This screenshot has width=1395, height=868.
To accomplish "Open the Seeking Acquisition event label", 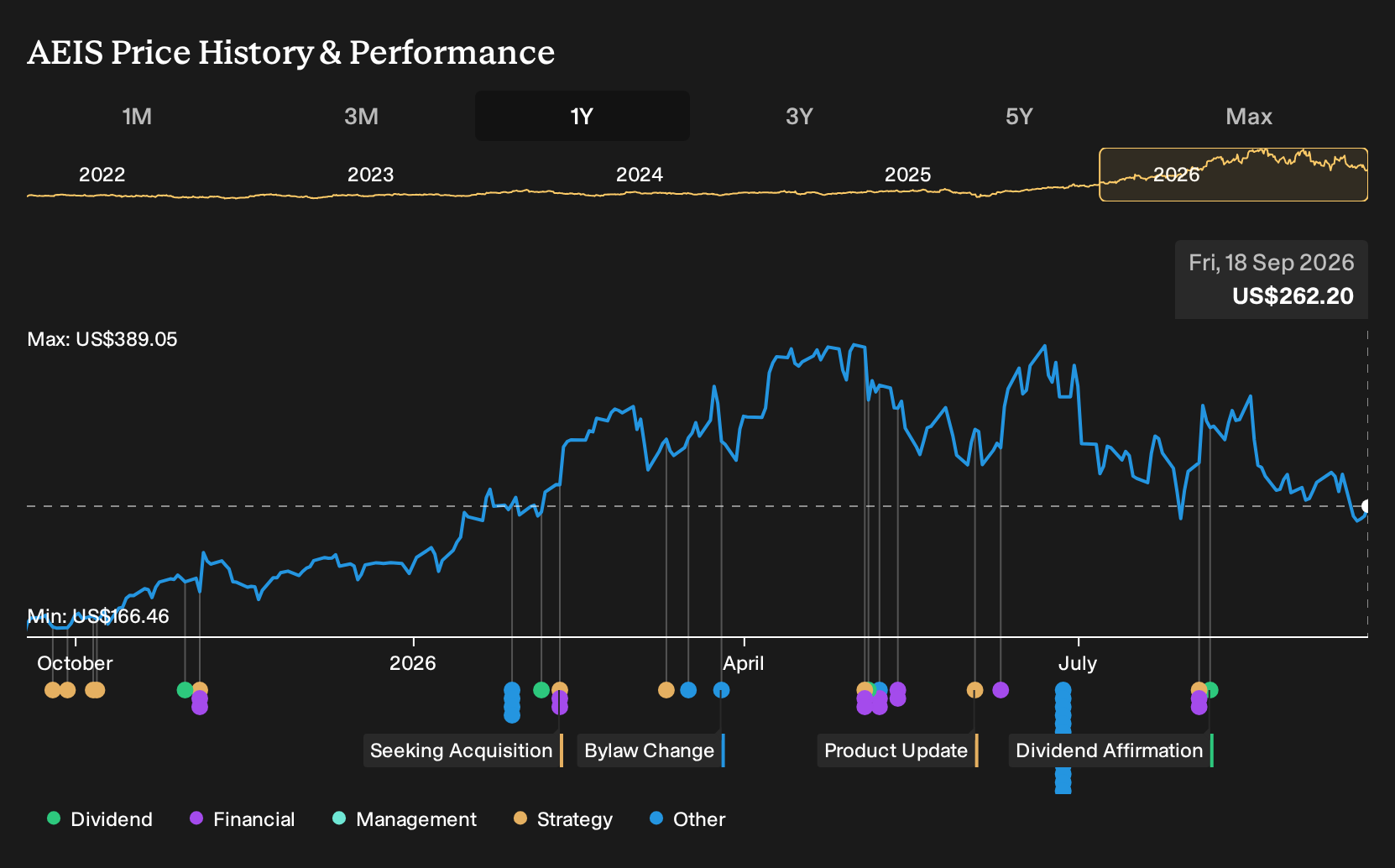I will (463, 750).
